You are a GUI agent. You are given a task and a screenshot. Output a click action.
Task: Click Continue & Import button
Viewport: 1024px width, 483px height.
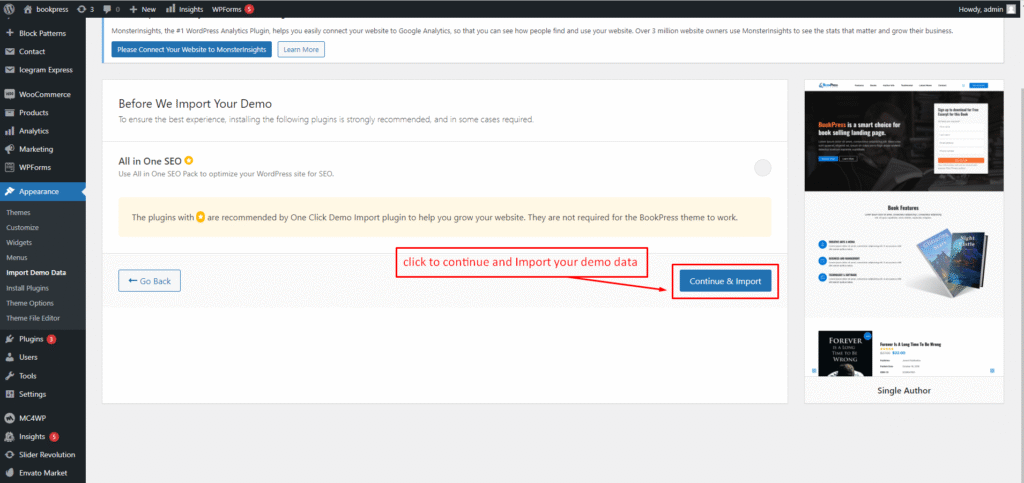click(726, 281)
